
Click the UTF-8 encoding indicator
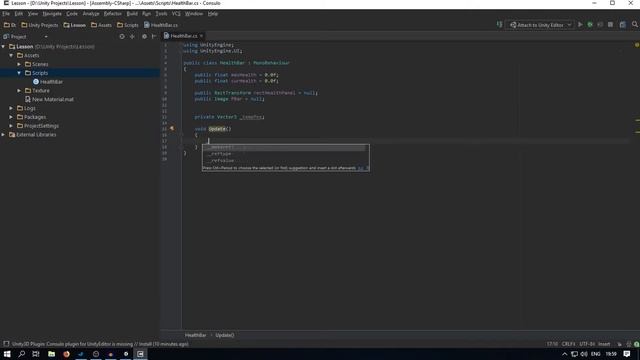click(x=587, y=344)
